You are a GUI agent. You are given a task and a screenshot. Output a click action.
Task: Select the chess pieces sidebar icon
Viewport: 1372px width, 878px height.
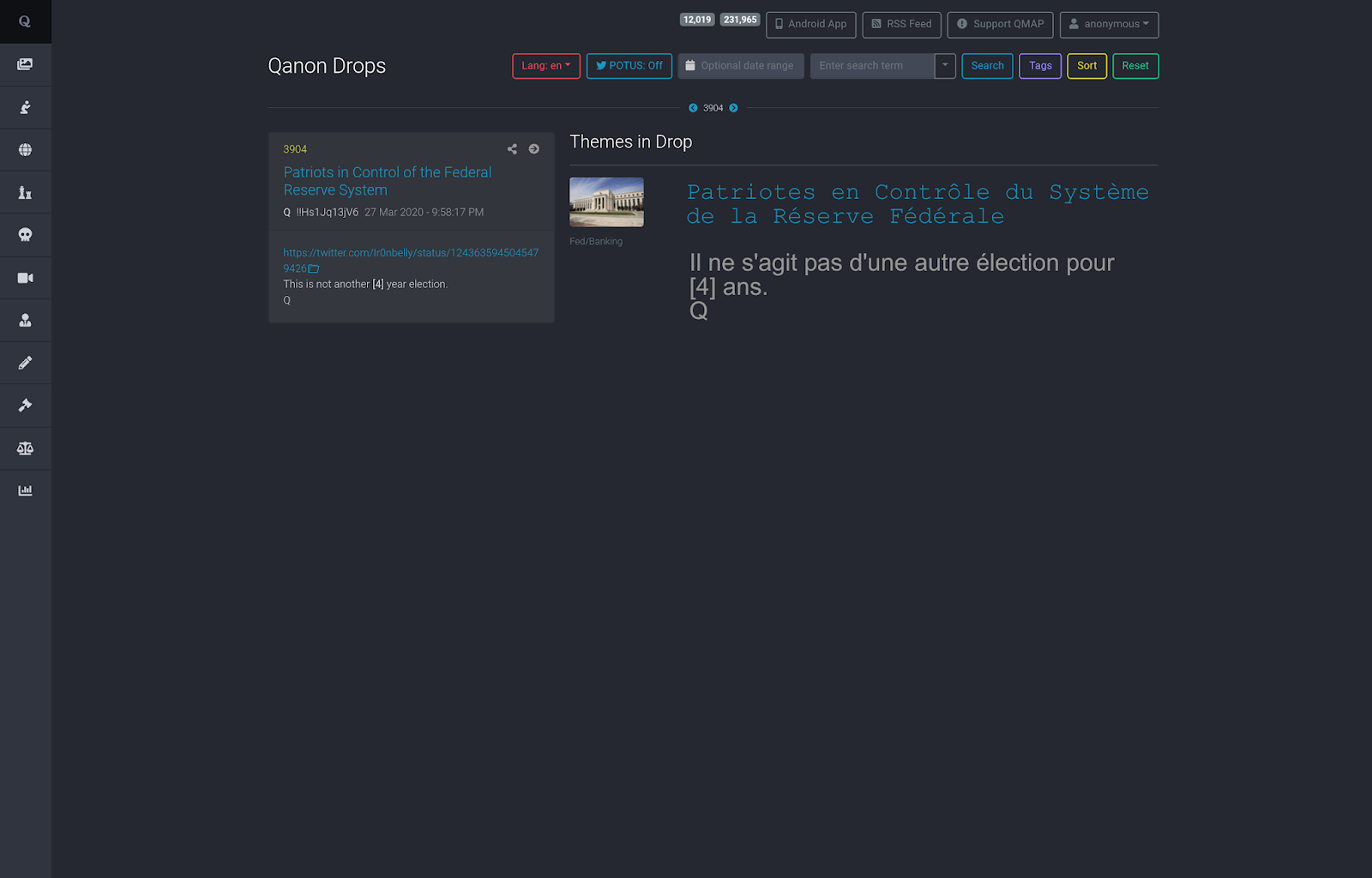click(25, 193)
